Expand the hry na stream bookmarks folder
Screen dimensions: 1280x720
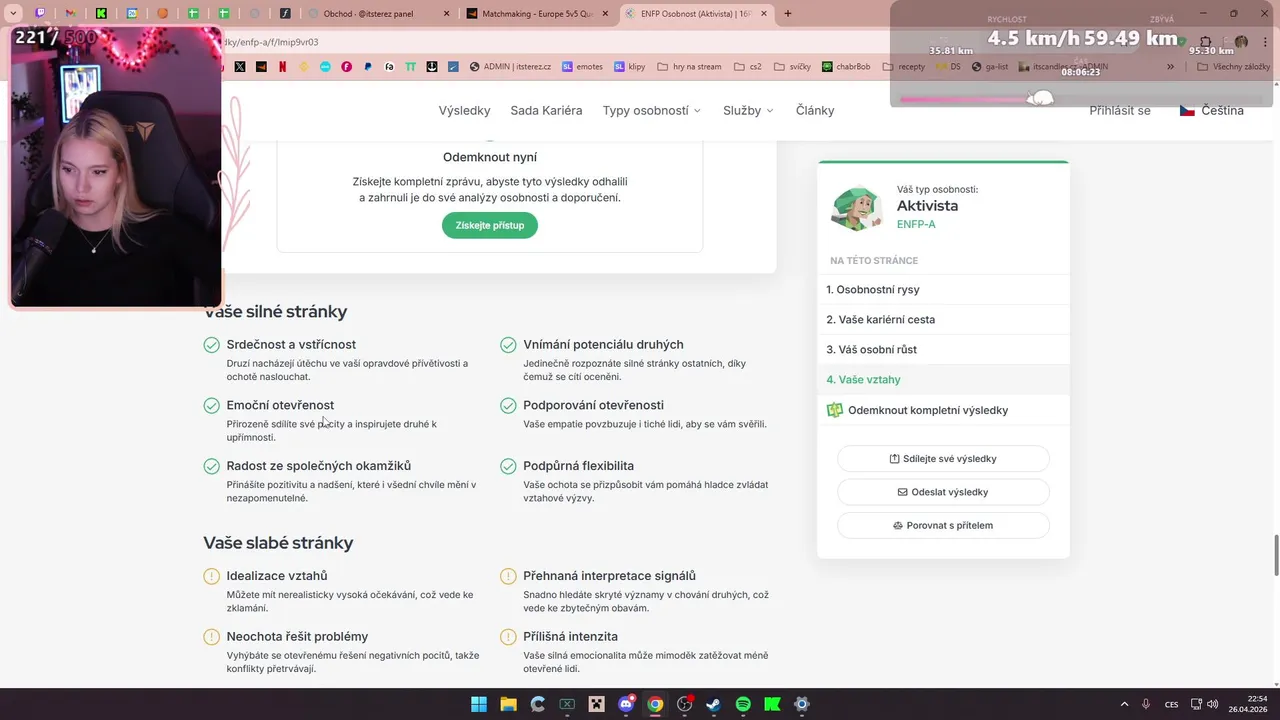point(689,67)
